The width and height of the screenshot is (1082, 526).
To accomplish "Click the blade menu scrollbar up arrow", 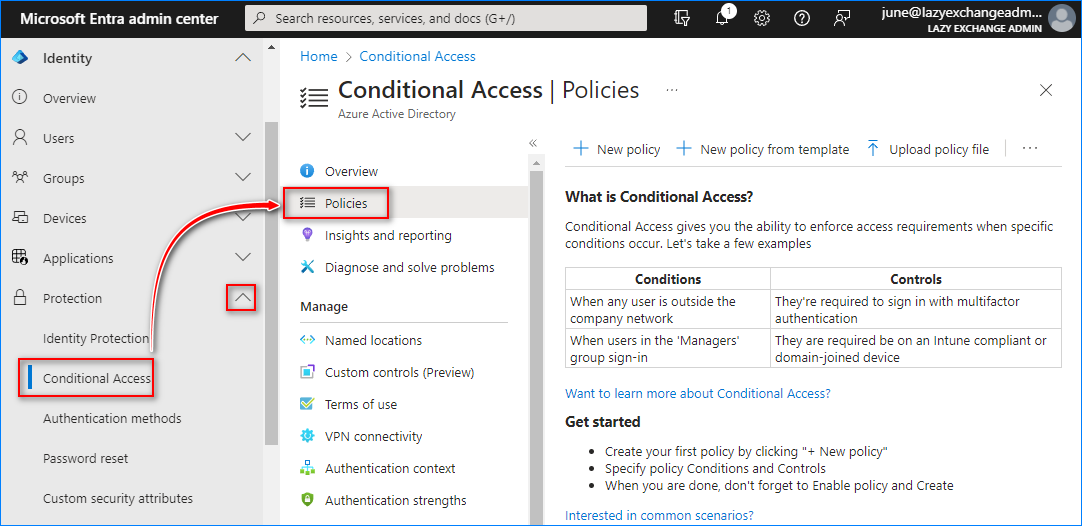I will coord(535,162).
